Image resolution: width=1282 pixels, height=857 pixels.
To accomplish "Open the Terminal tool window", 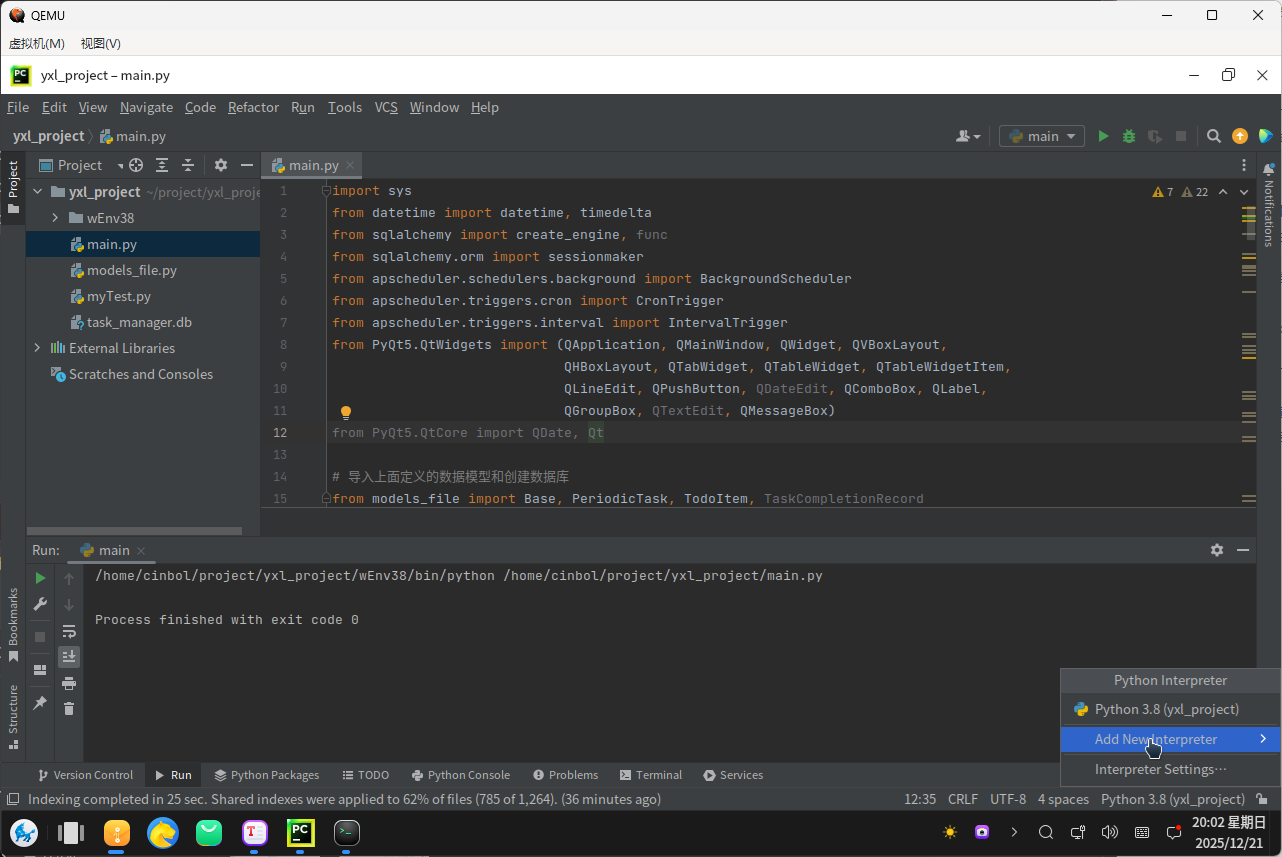I will 651,775.
